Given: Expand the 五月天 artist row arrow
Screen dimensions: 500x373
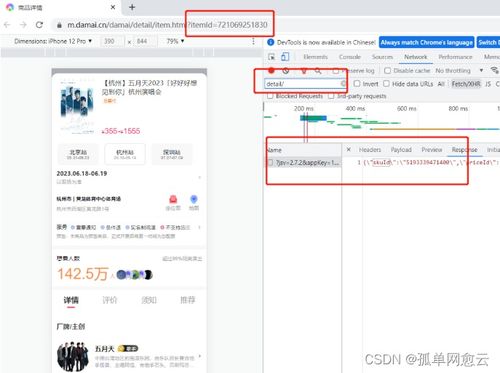Looking at the screenshot, I should pyautogui.click(x=200, y=356).
